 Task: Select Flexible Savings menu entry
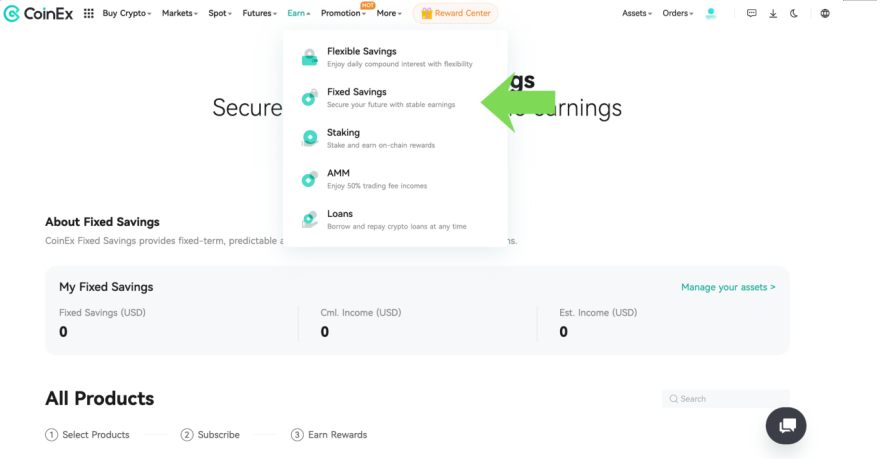361,51
